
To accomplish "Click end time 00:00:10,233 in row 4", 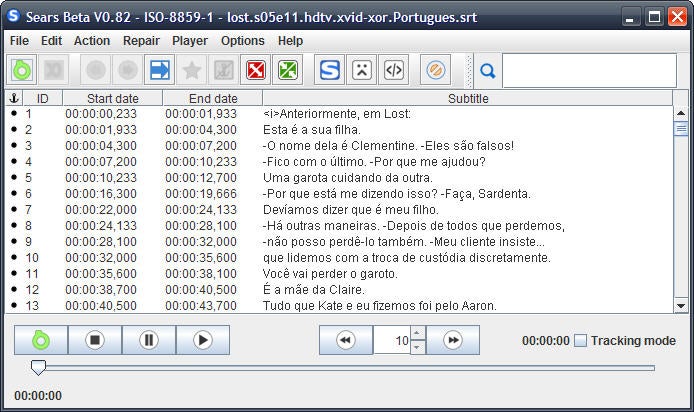I will [201, 162].
